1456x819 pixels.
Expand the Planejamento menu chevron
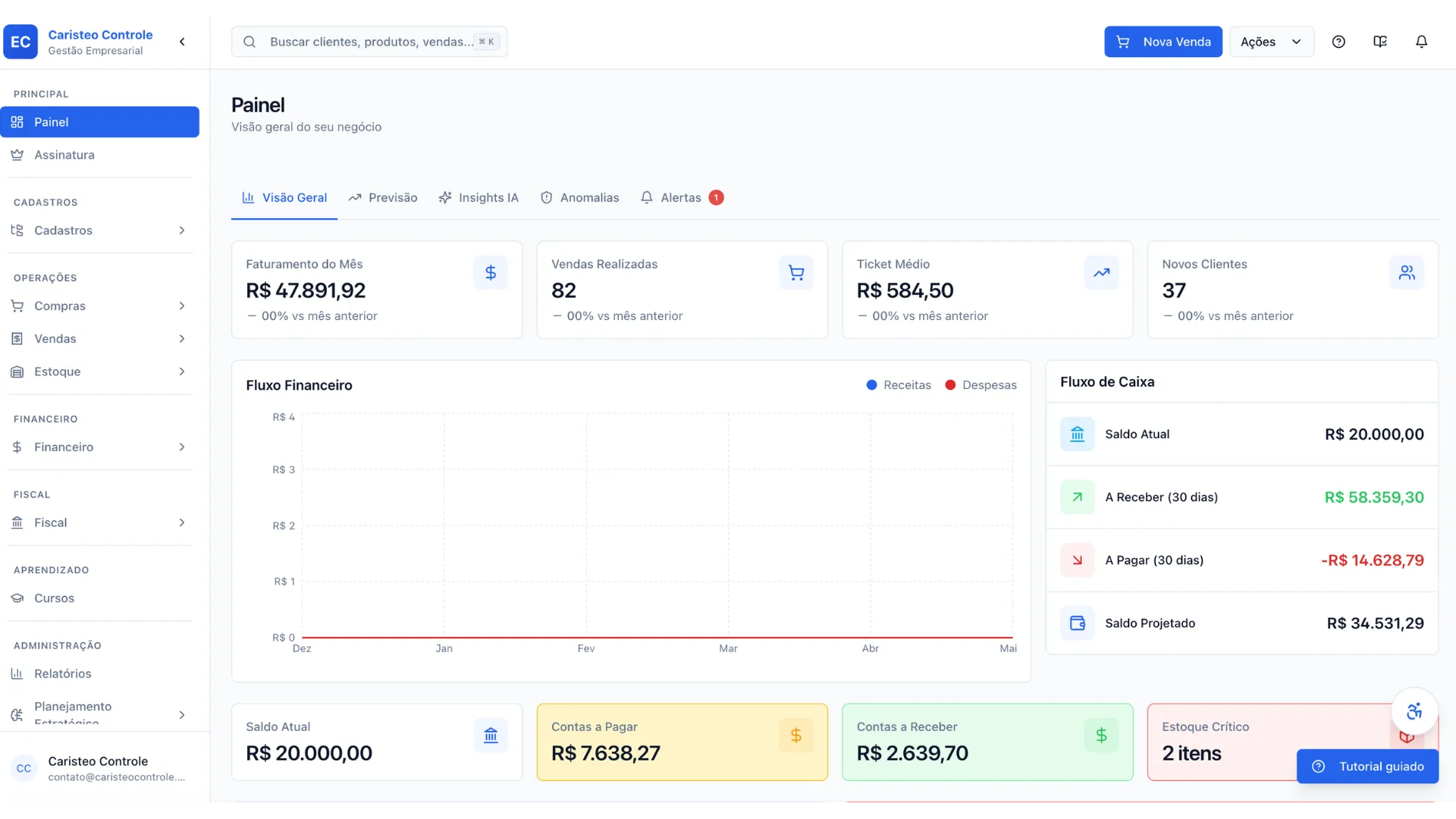pyautogui.click(x=182, y=714)
